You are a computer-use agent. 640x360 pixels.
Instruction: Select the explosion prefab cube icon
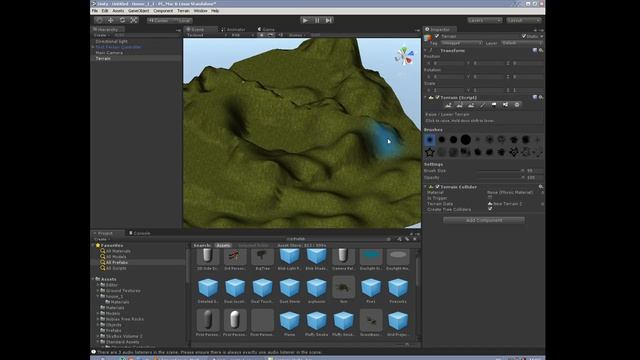point(316,288)
